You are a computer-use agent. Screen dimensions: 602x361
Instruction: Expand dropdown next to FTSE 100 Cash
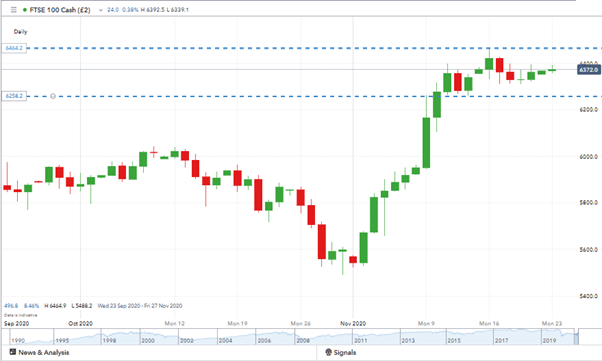pos(101,10)
